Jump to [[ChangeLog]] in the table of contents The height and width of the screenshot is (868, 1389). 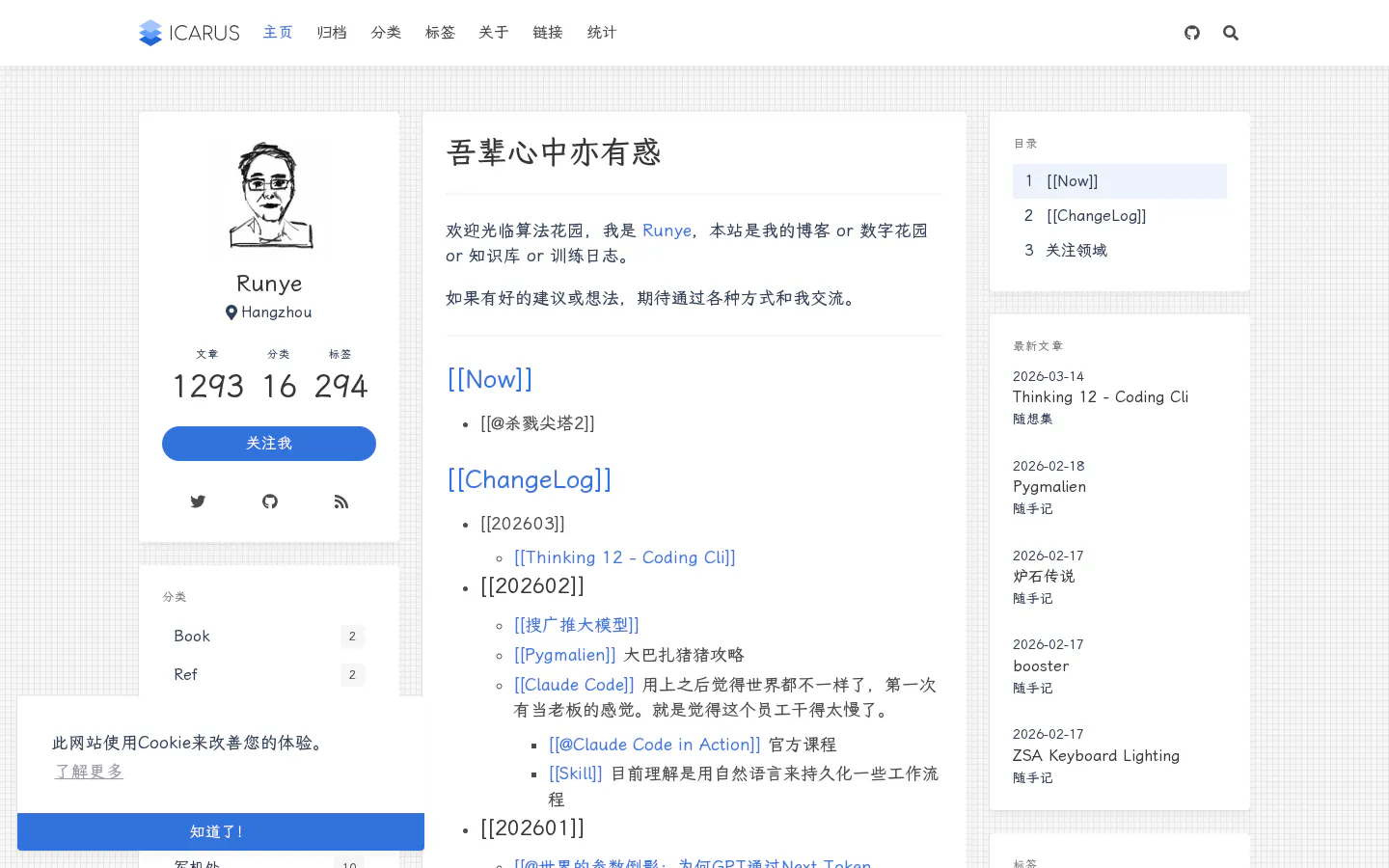(1120, 216)
